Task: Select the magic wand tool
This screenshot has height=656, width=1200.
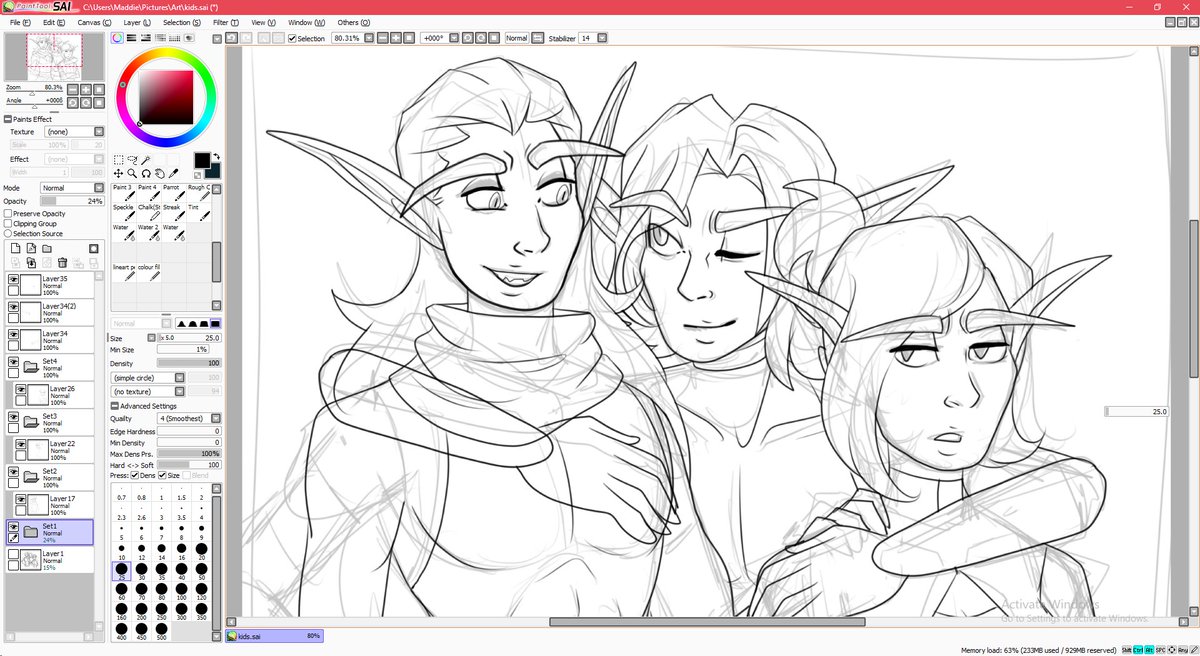Action: [x=146, y=160]
